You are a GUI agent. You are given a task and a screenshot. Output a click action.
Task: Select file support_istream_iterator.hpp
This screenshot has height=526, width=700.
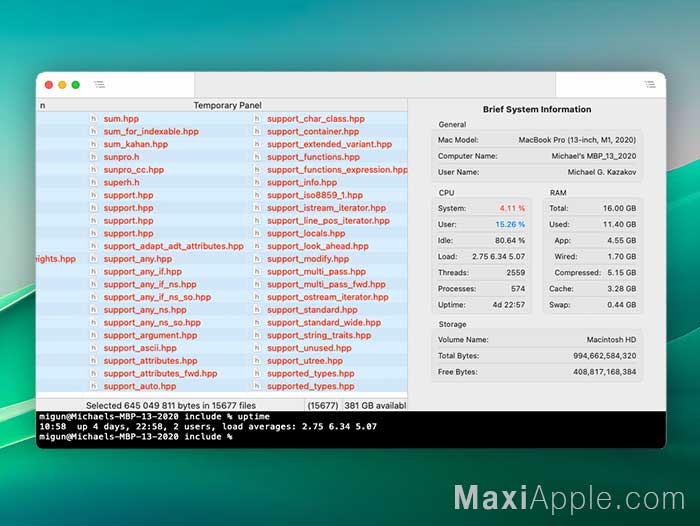(x=326, y=208)
